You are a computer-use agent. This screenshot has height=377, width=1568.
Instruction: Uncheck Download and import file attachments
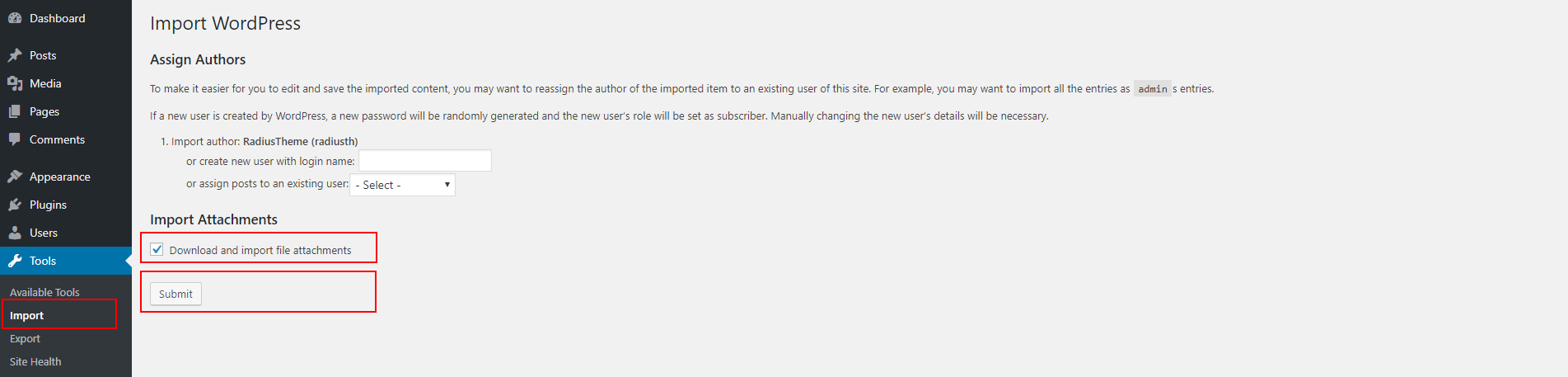157,249
